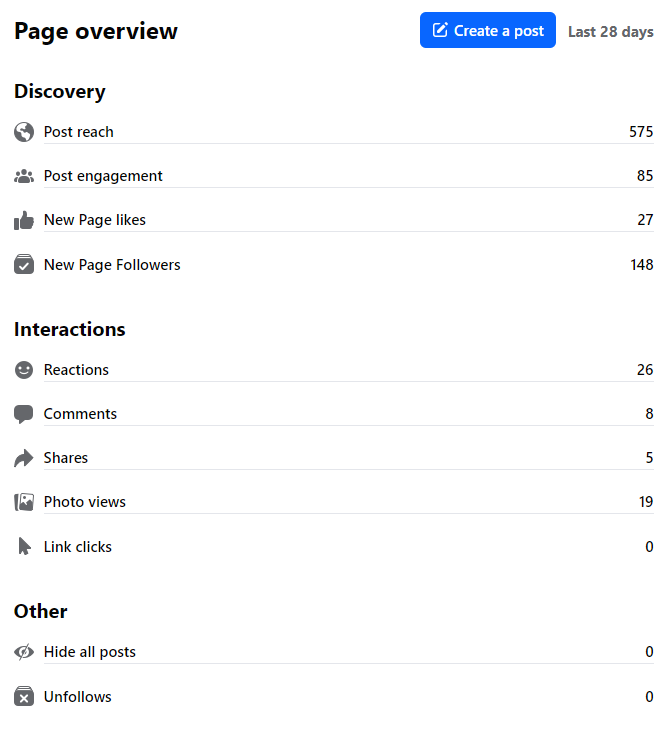Screen dimensions: 668x735
Task: Click the Post engagement people icon
Action: click(x=24, y=176)
